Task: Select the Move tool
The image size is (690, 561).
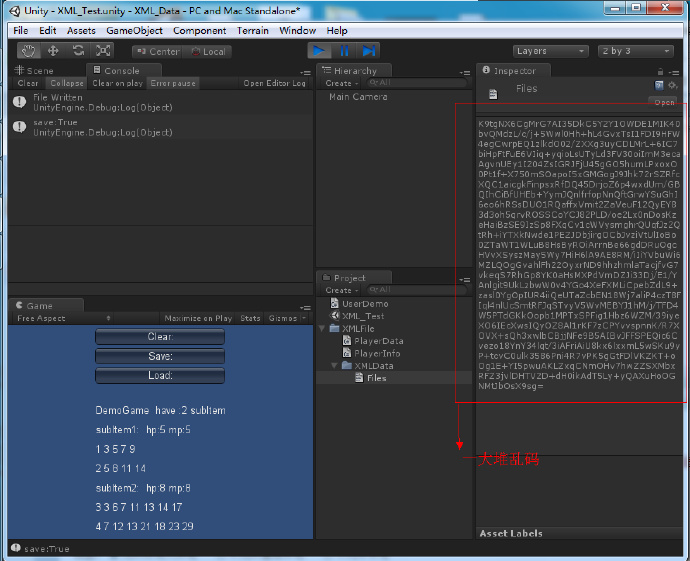Action: pyautogui.click(x=53, y=51)
